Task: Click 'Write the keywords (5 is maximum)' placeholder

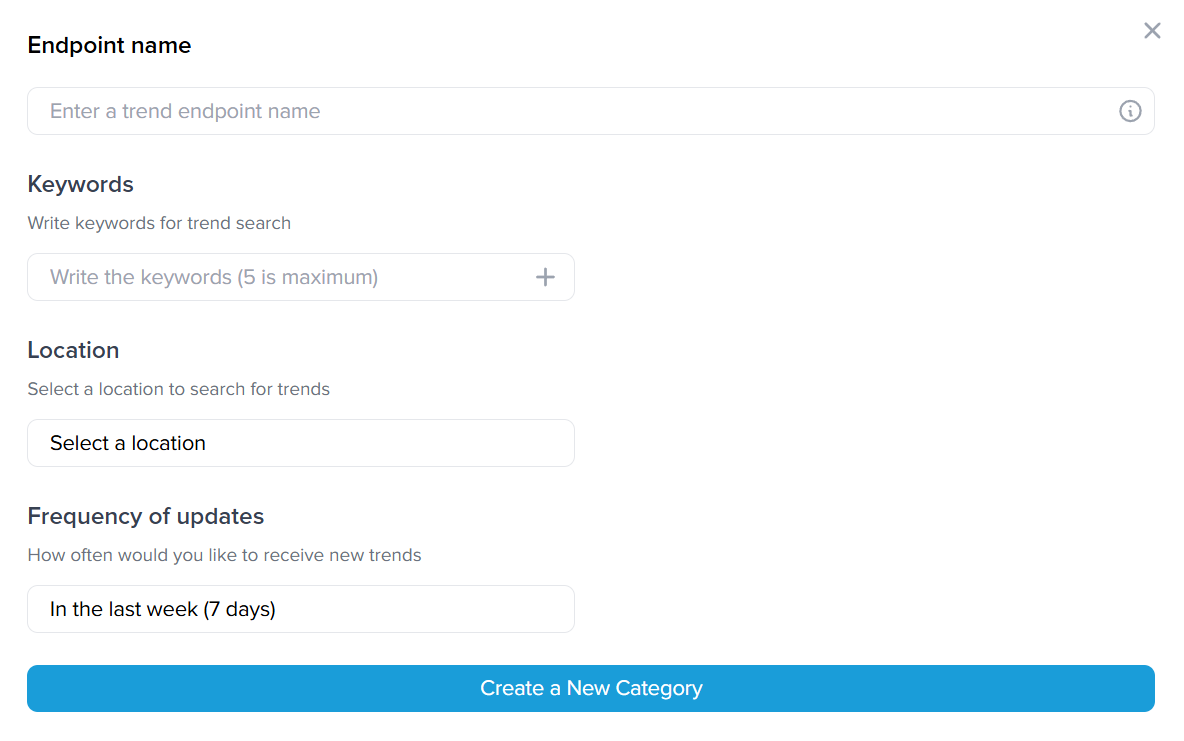Action: 214,277
